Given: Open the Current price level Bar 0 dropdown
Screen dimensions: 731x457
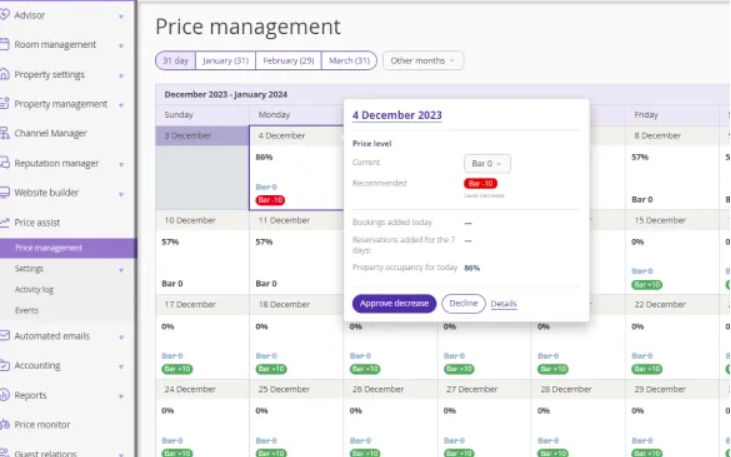Looking at the screenshot, I should coord(487,163).
